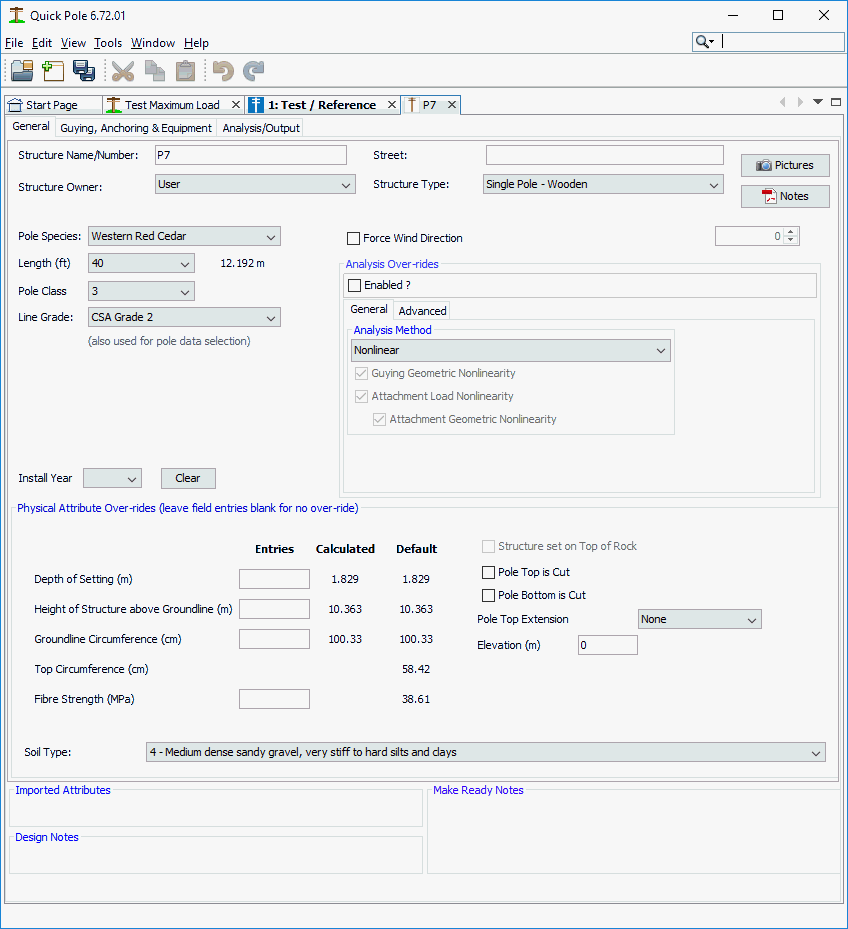Viewport: 848px width, 929px height.
Task: Increase the wind direction spinner value
Action: (x=791, y=232)
